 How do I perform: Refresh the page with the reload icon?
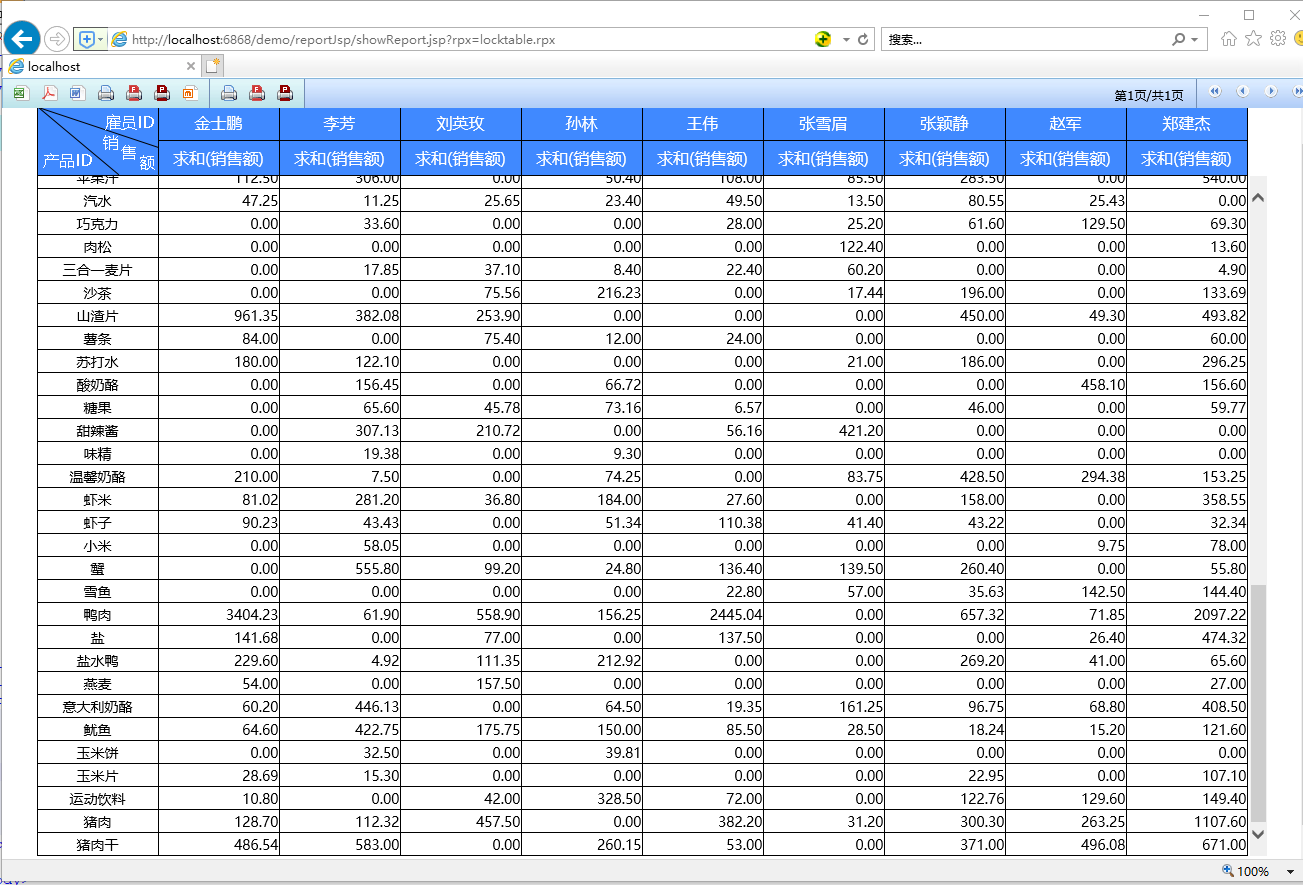click(864, 40)
